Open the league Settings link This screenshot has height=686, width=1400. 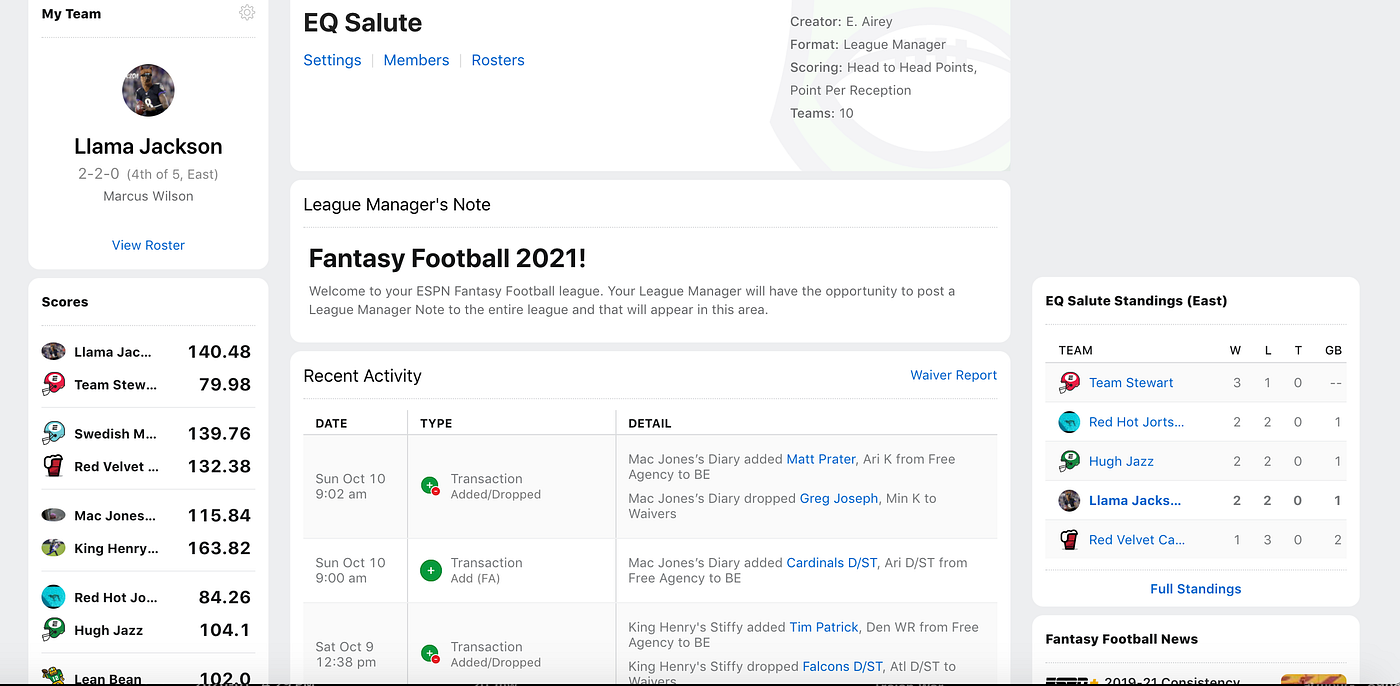pyautogui.click(x=332, y=60)
